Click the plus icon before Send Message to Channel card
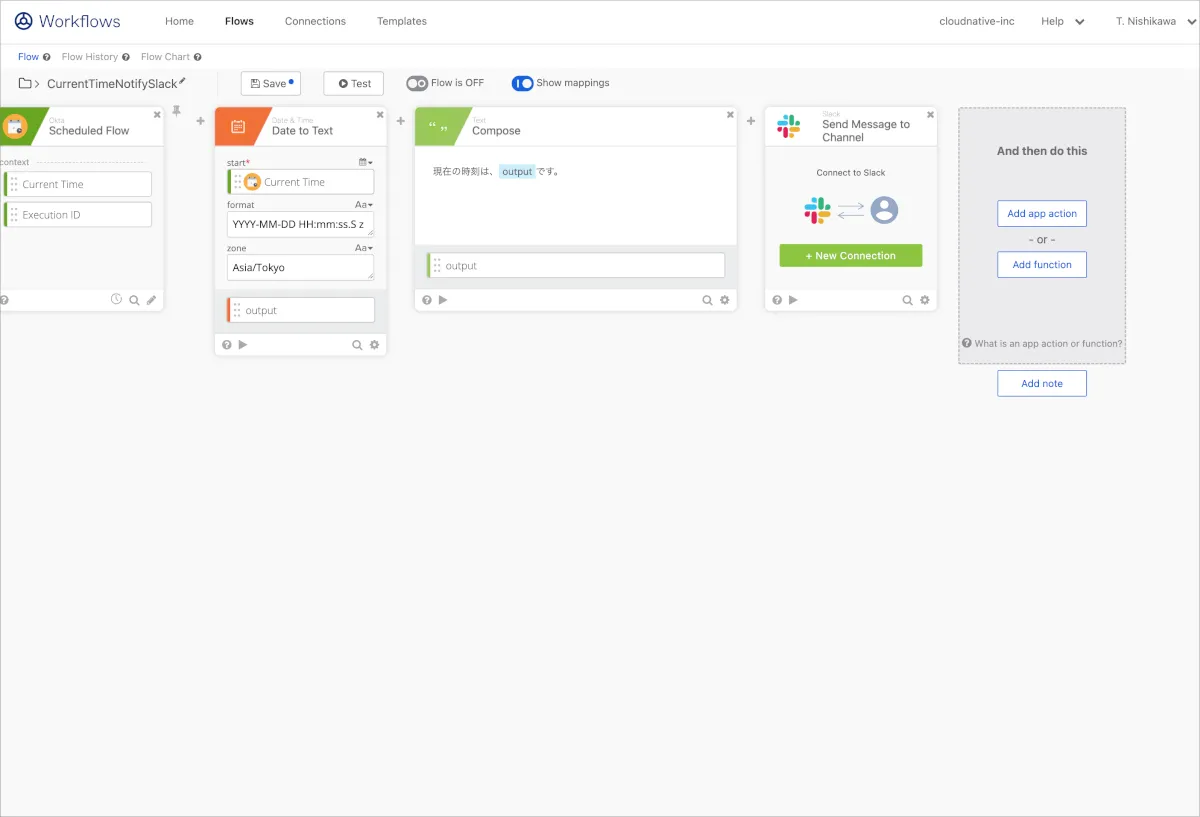 pos(751,121)
